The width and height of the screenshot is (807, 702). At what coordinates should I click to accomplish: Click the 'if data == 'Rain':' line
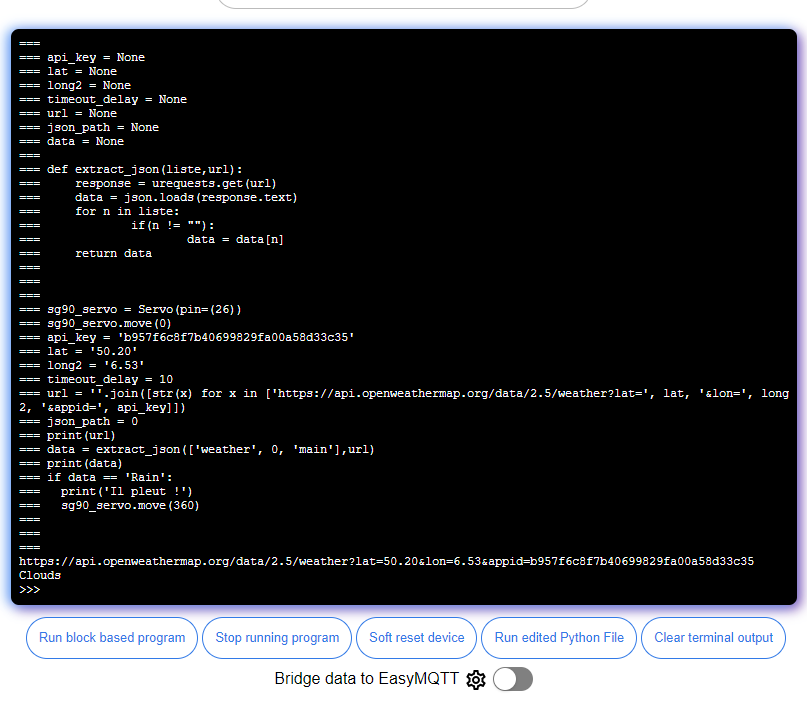[x=110, y=478]
